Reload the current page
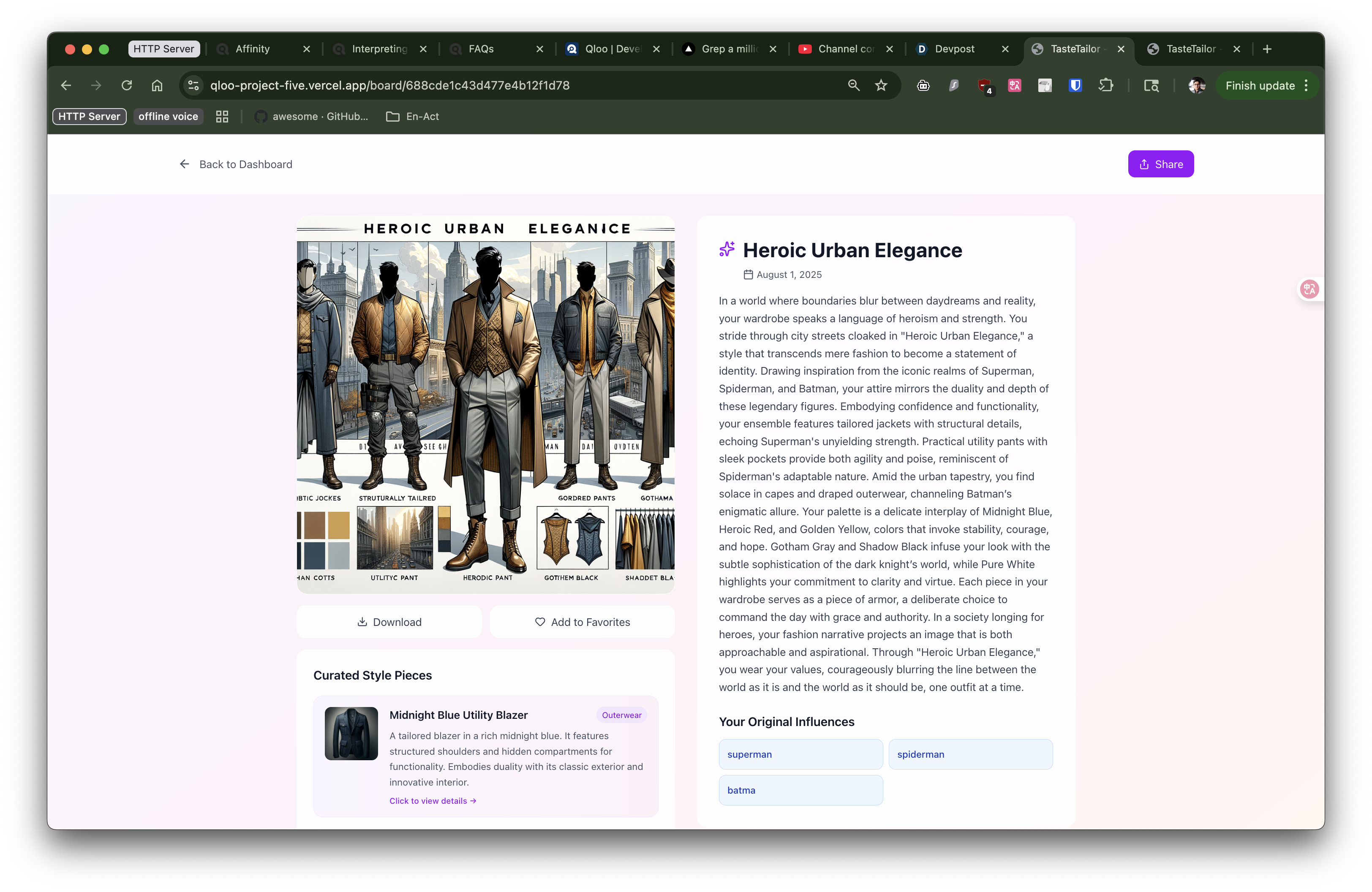 coord(127,85)
